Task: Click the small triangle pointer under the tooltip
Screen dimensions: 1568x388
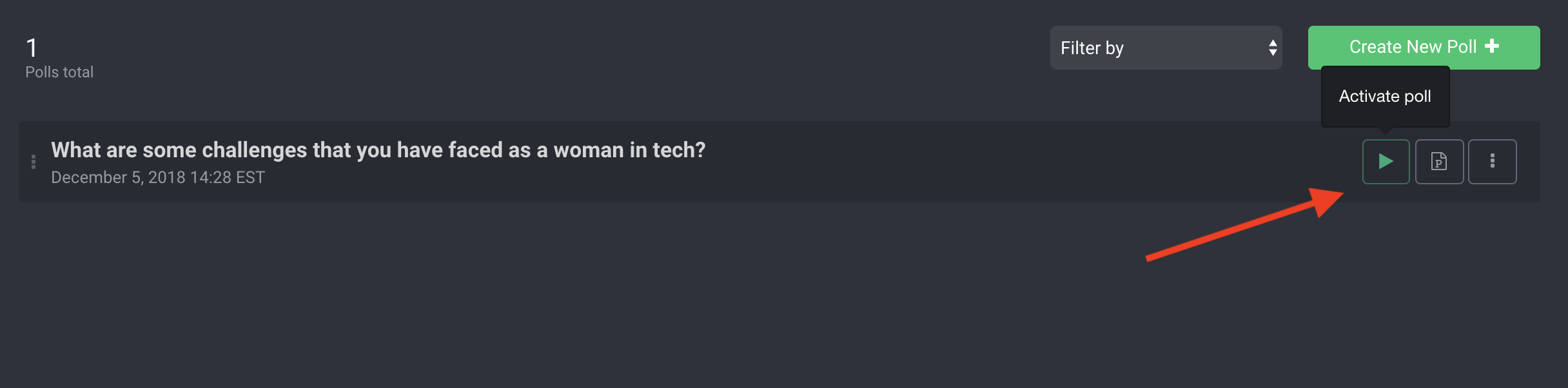Action: [1385, 131]
